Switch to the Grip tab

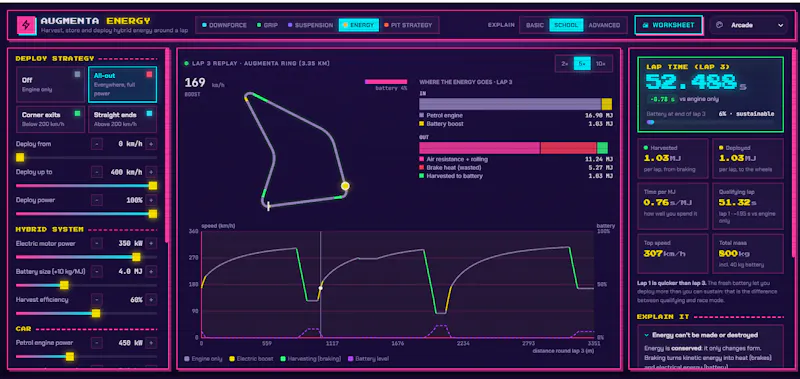(267, 25)
